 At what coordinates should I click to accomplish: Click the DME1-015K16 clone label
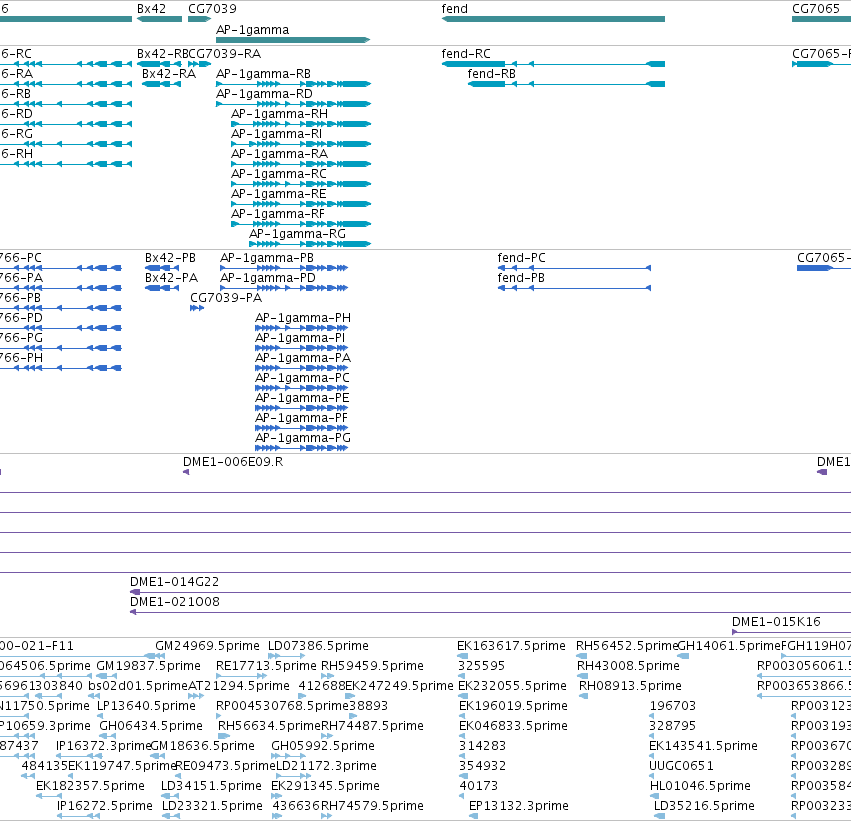click(x=776, y=622)
